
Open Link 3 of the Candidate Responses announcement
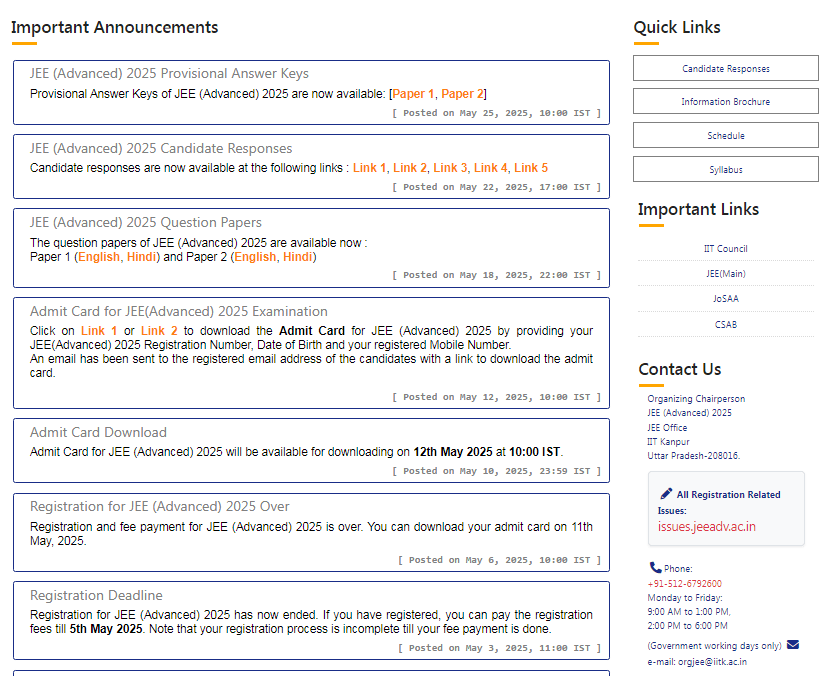(x=450, y=168)
